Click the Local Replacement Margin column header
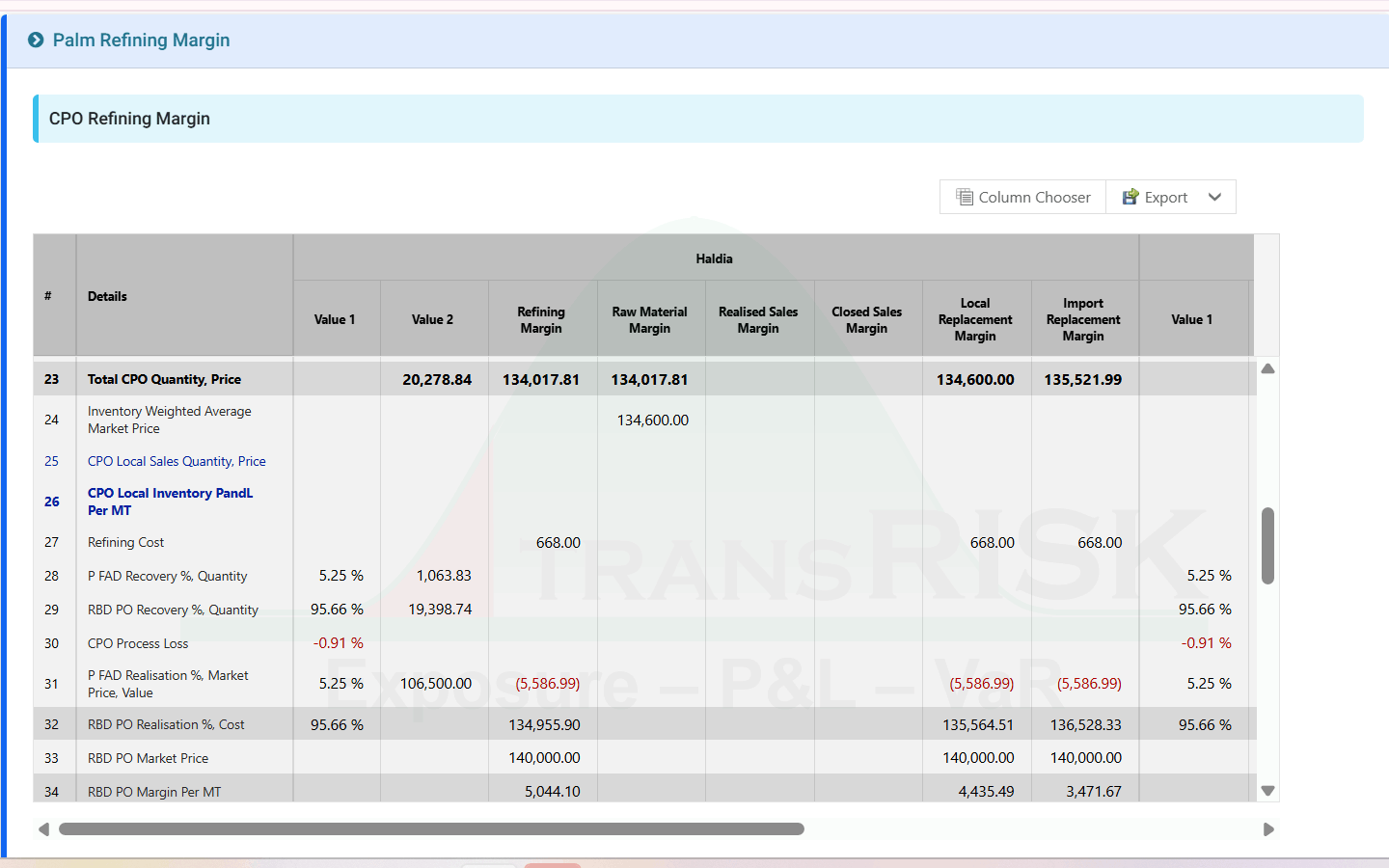 click(x=976, y=319)
